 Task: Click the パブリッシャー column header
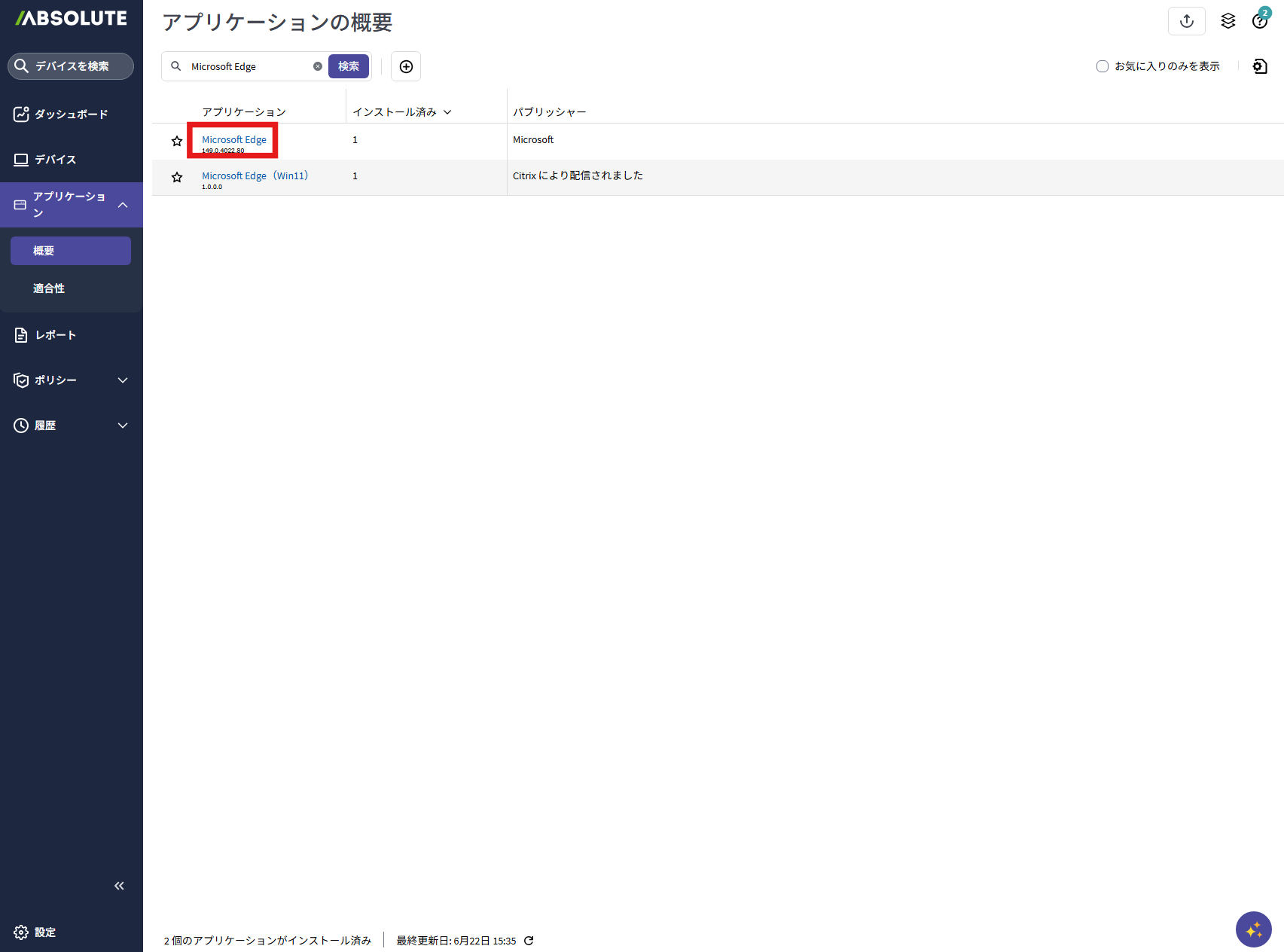[550, 112]
